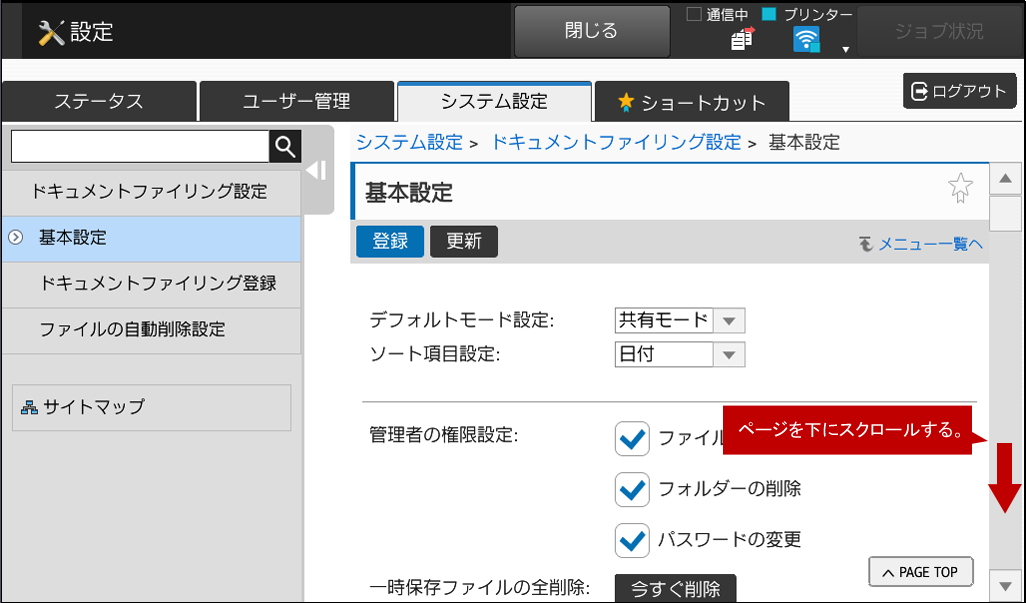This screenshot has width=1026, height=603.
Task: Click the communication status document icon
Action: tap(742, 39)
